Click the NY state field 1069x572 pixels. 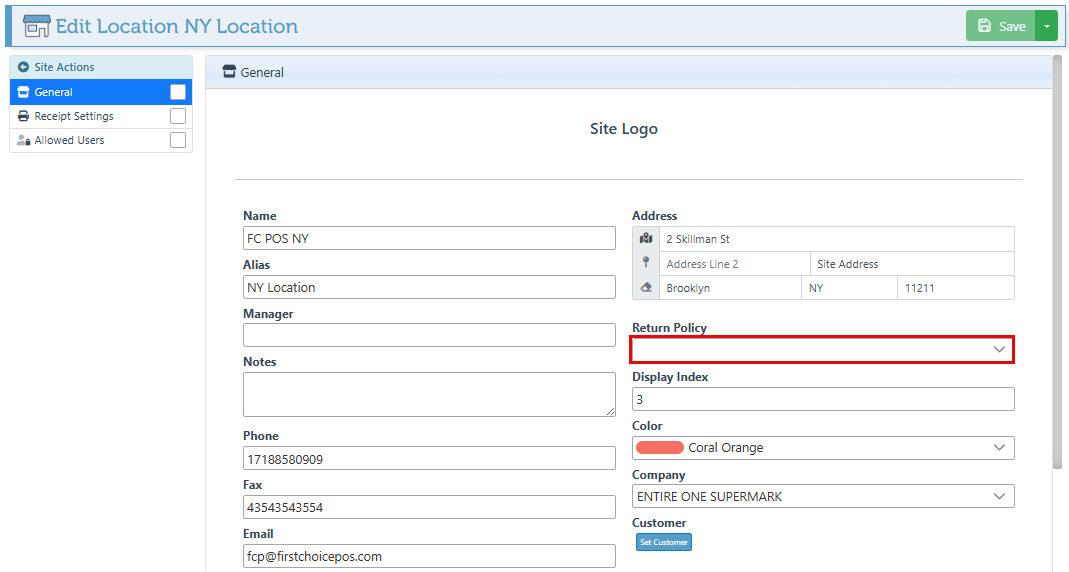tap(849, 287)
